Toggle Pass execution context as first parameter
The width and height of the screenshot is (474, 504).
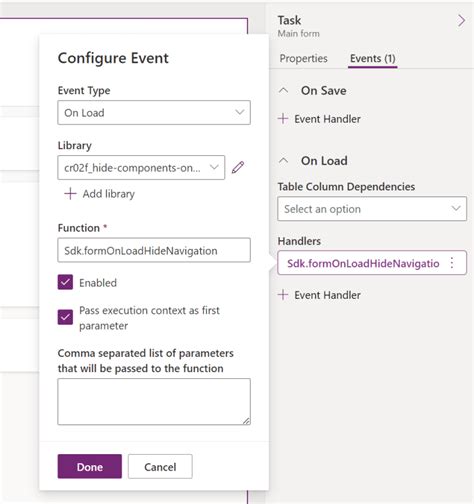[x=65, y=317]
